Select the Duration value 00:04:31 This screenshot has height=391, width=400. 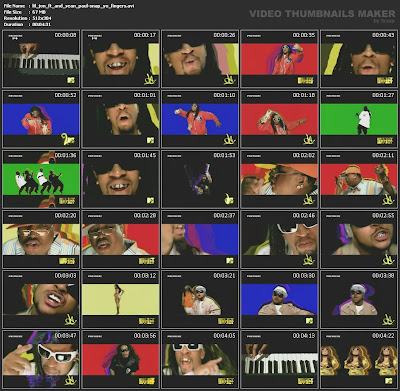pyautogui.click(x=41, y=24)
